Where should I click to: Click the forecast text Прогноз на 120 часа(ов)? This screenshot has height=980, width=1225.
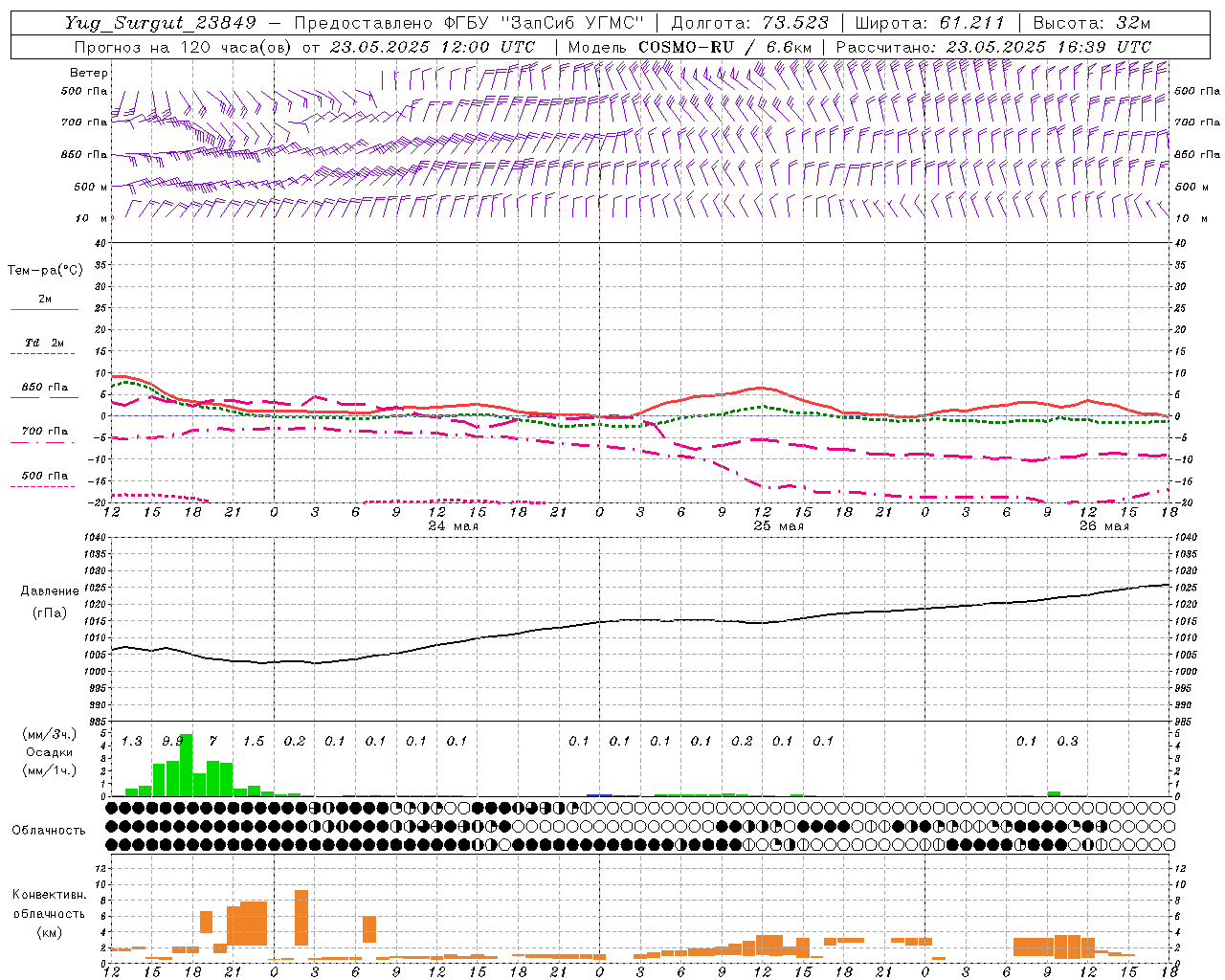tap(185, 47)
